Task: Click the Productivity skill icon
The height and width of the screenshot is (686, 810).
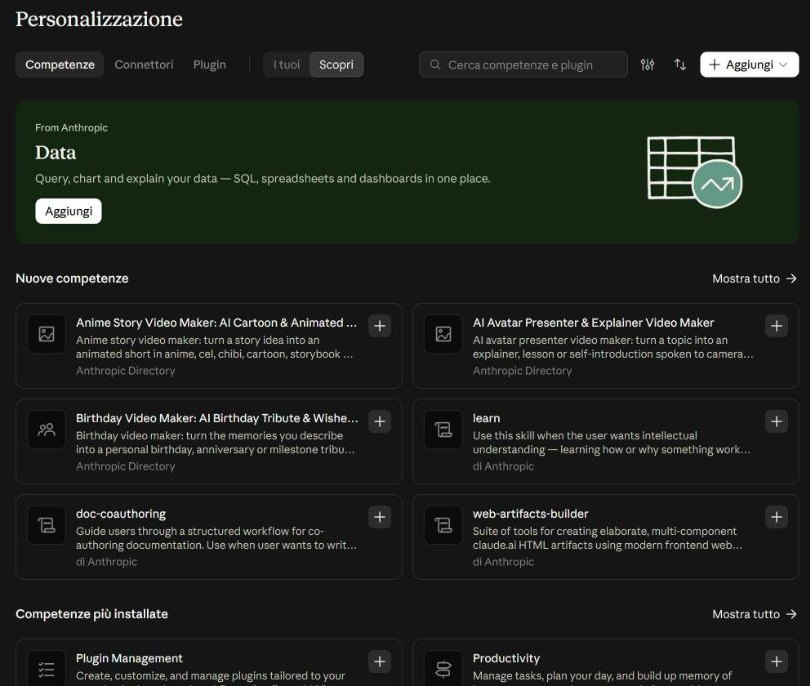Action: (x=443, y=668)
